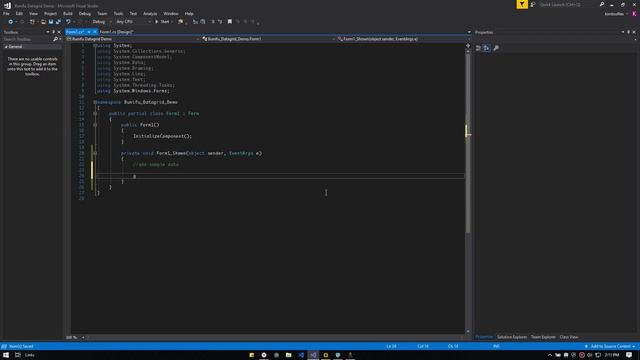Click the New Project toolbar icon
Image resolution: width=640 pixels, height=360 pixels.
pyautogui.click(x=32, y=22)
